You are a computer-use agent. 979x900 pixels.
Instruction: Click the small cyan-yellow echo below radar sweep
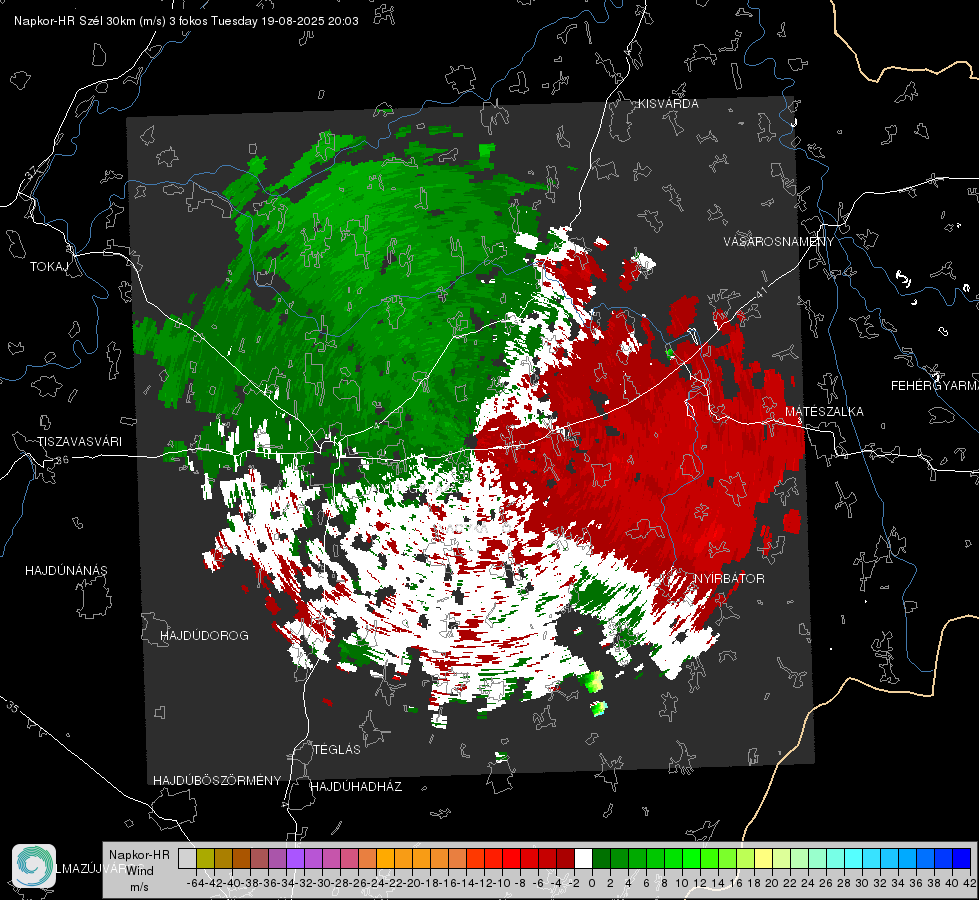pos(599,708)
